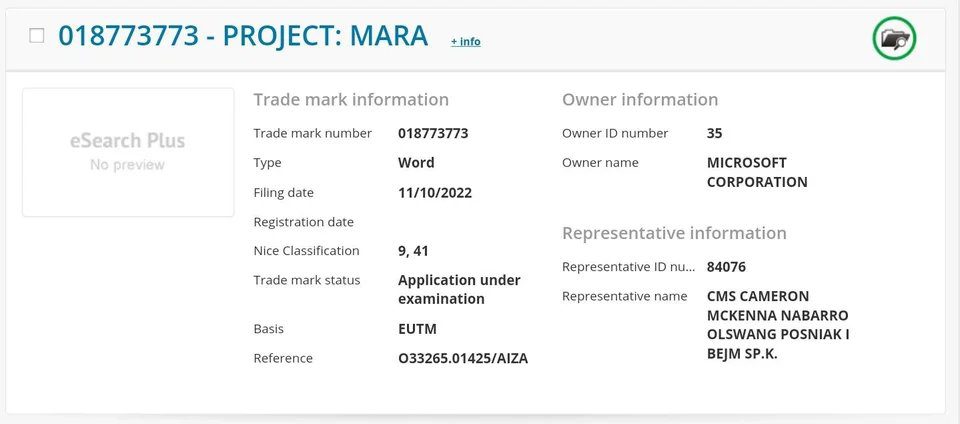
Task: Tick the checkbox beside 018773773 - PROJECT: MARA
Action: (37, 36)
